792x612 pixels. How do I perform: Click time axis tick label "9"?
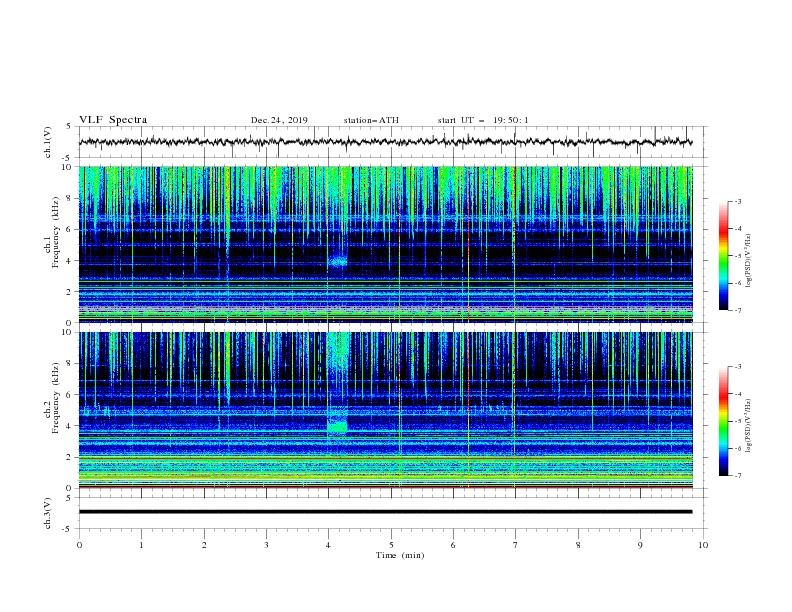point(640,545)
